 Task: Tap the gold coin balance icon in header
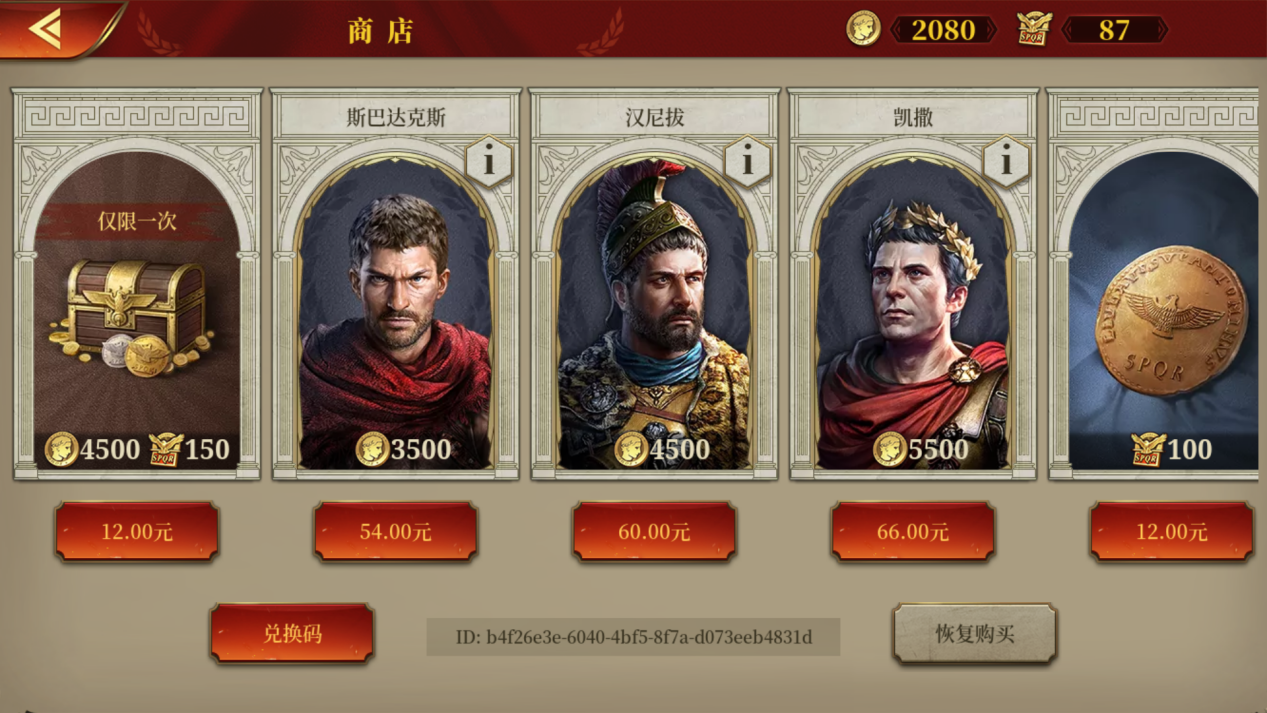(x=864, y=29)
